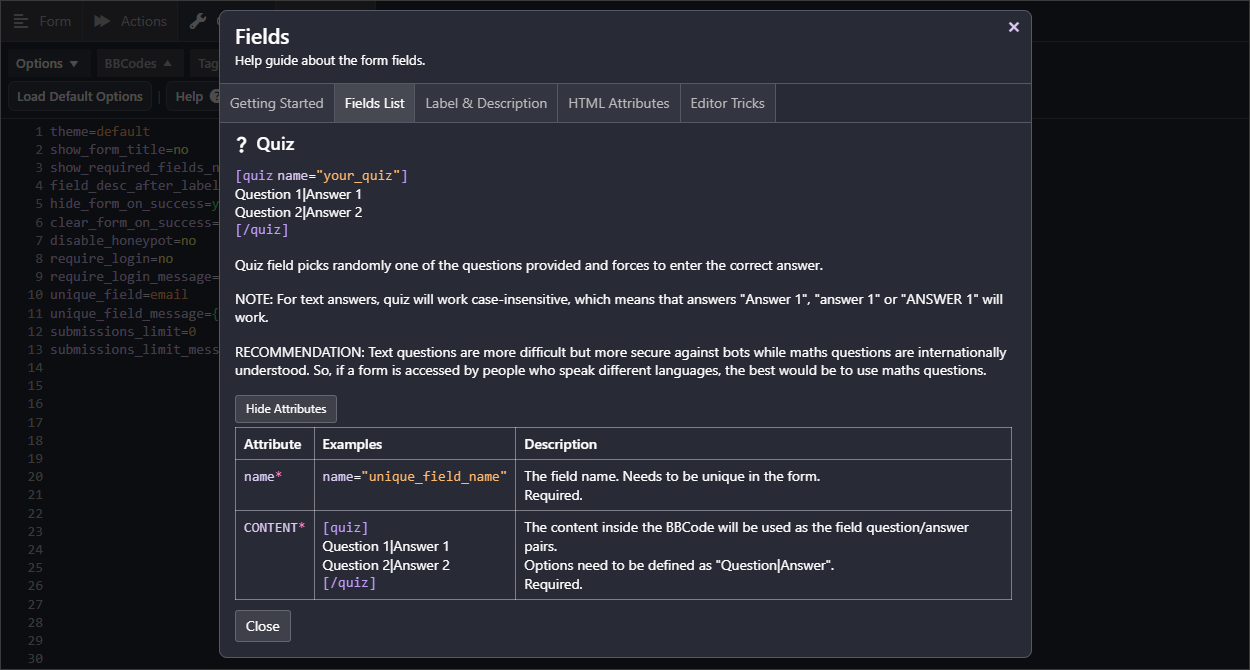Click line number 10 in the editor gutter
This screenshot has height=670, width=1250.
click(34, 294)
